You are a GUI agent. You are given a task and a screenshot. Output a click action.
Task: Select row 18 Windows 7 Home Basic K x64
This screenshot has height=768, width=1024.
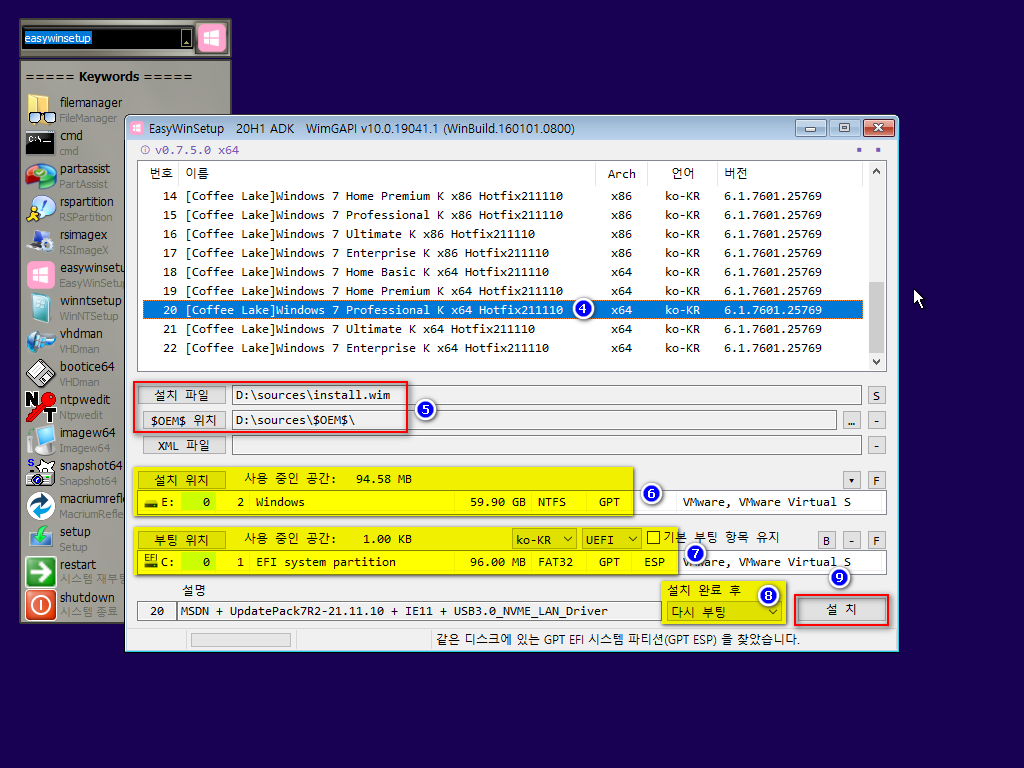[503, 272]
